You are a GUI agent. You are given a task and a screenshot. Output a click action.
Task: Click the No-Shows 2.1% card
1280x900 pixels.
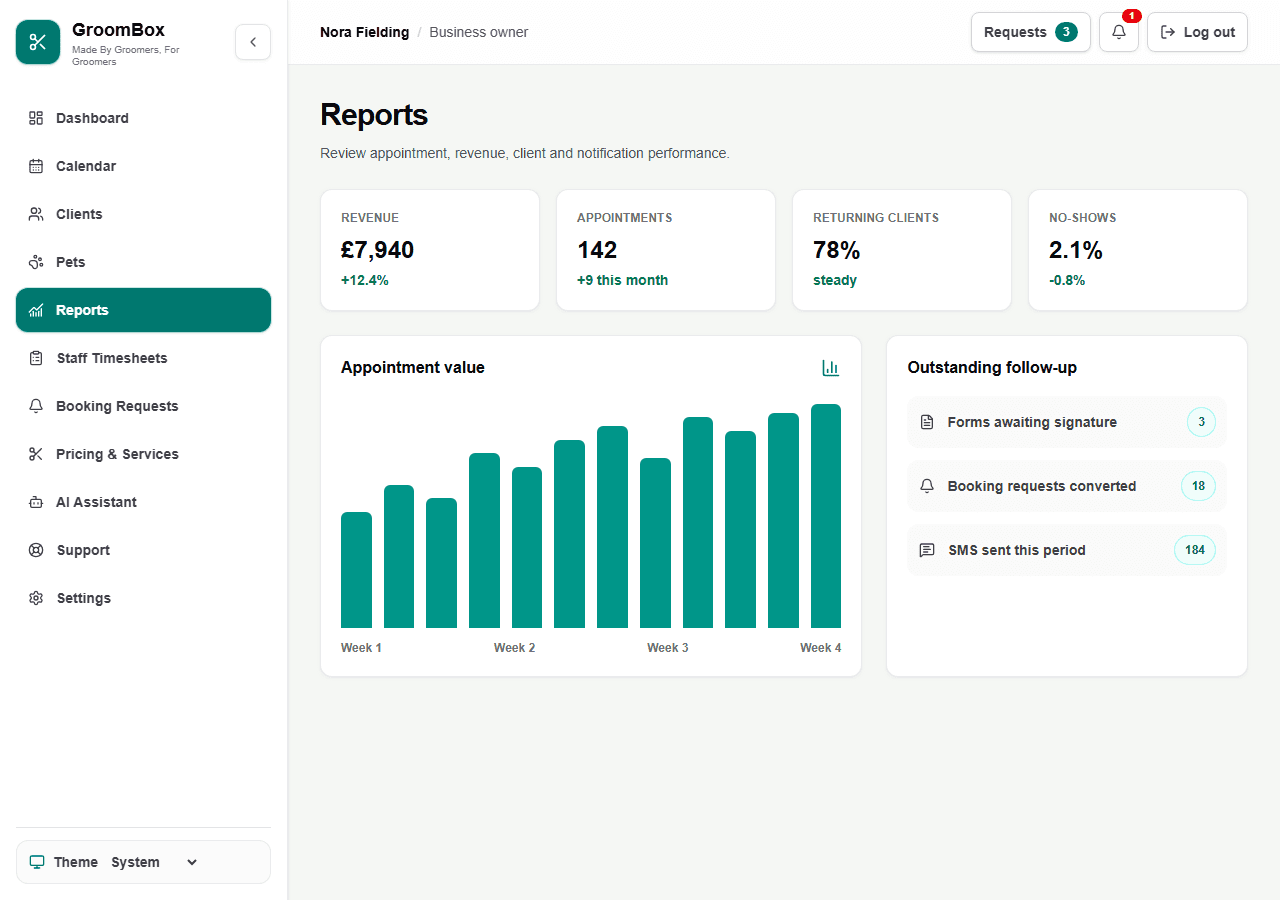click(1138, 250)
